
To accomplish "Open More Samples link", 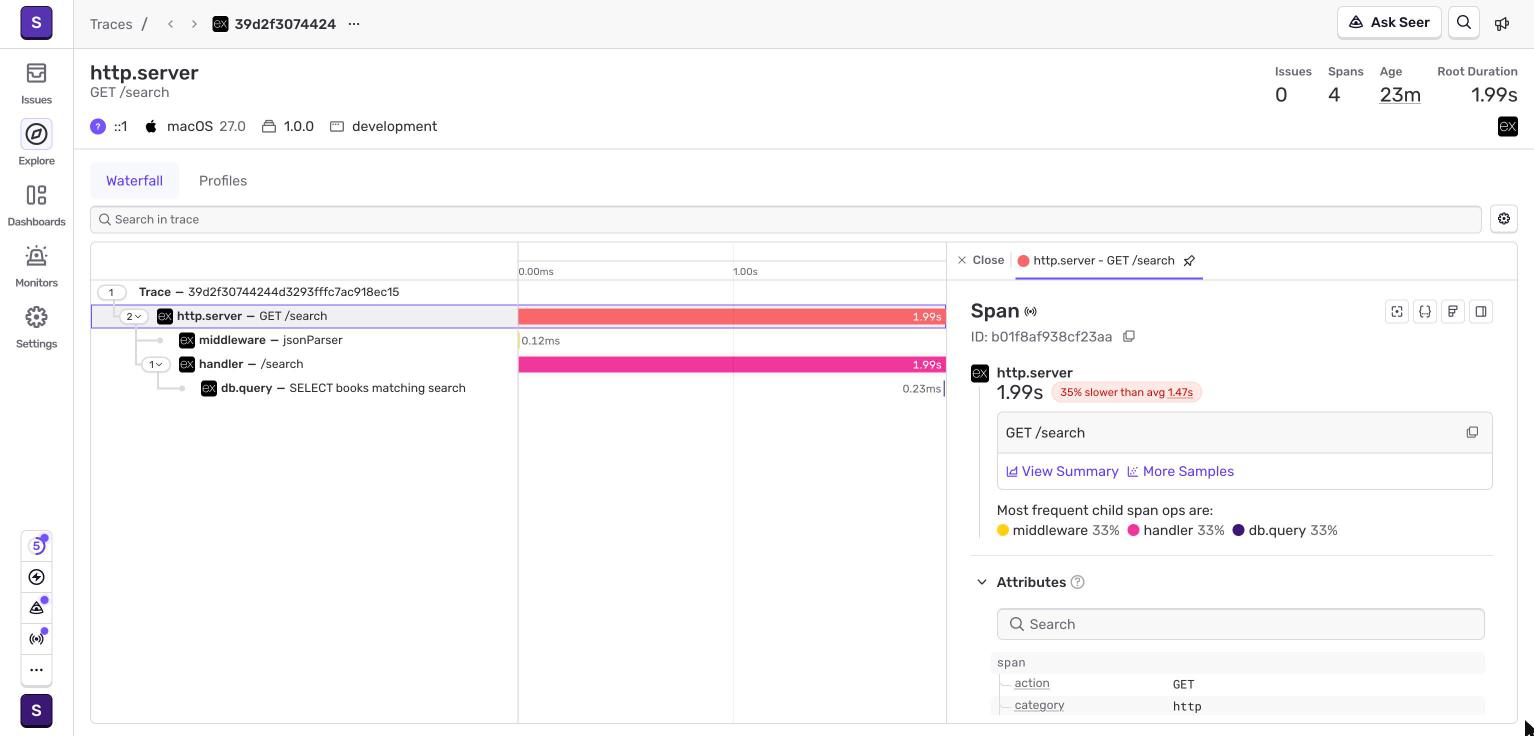I will click(1180, 472).
